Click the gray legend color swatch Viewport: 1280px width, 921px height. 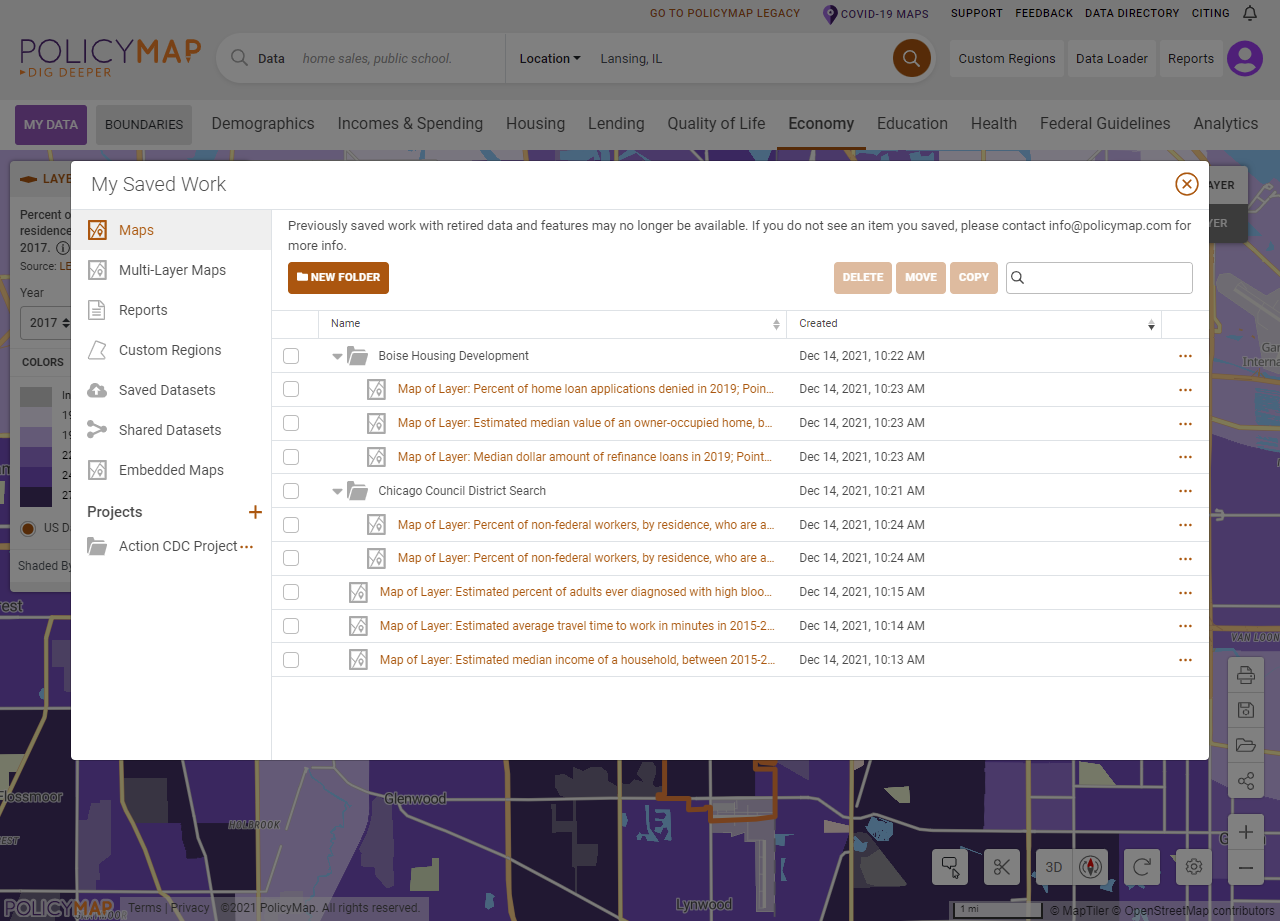pyautogui.click(x=36, y=396)
